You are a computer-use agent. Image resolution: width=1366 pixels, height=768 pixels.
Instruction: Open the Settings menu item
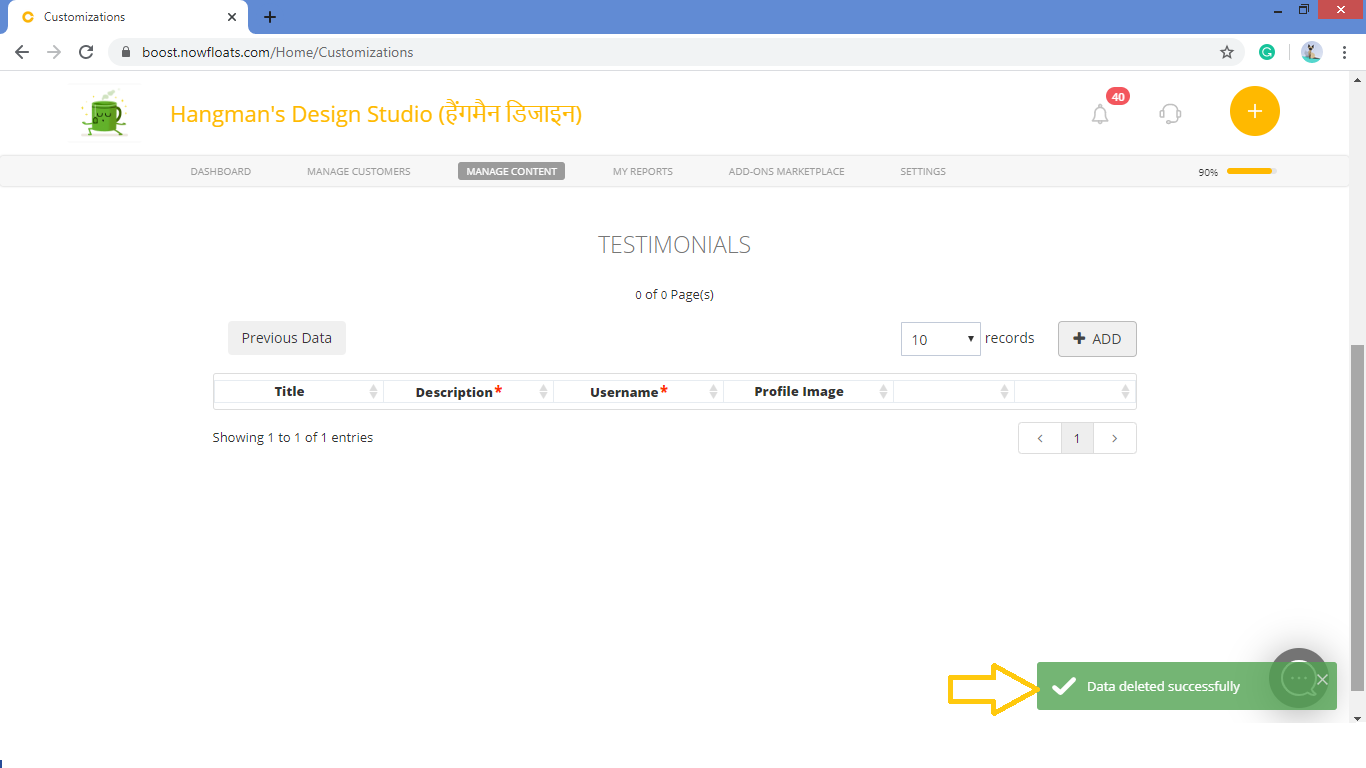tap(923, 172)
